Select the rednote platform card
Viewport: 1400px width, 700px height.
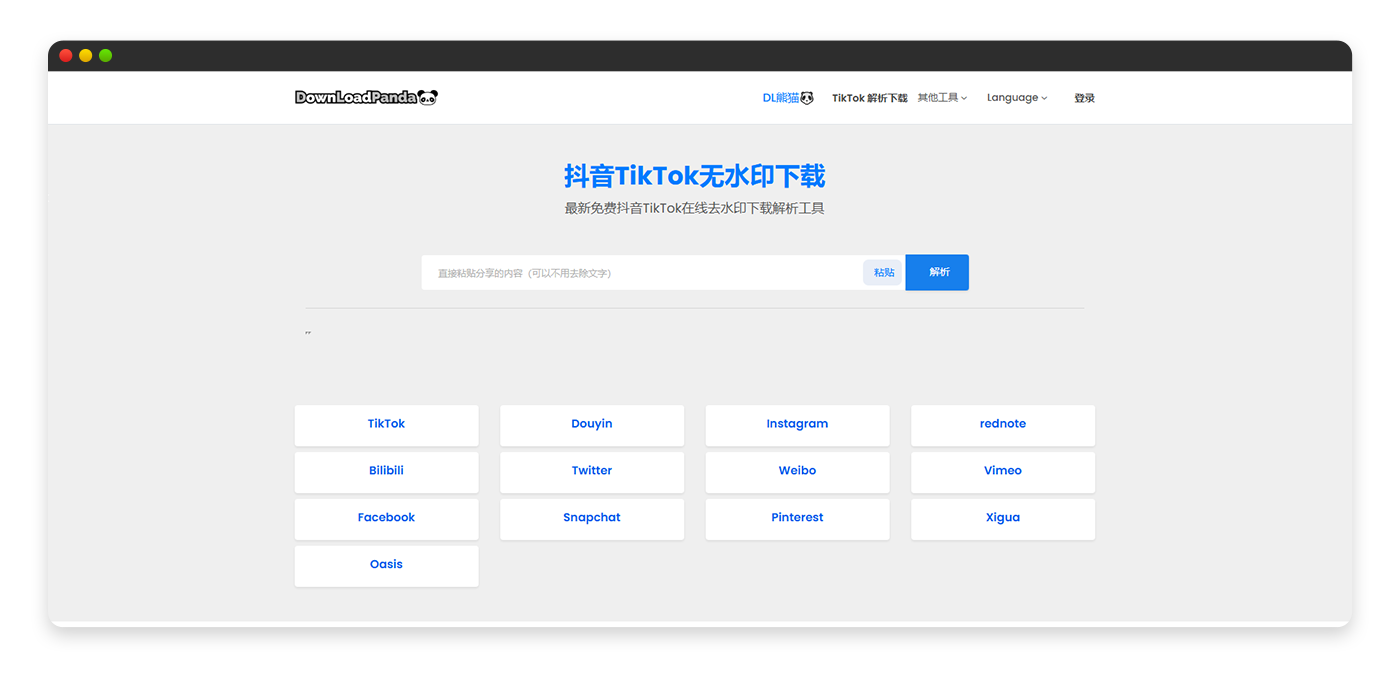tap(1003, 424)
